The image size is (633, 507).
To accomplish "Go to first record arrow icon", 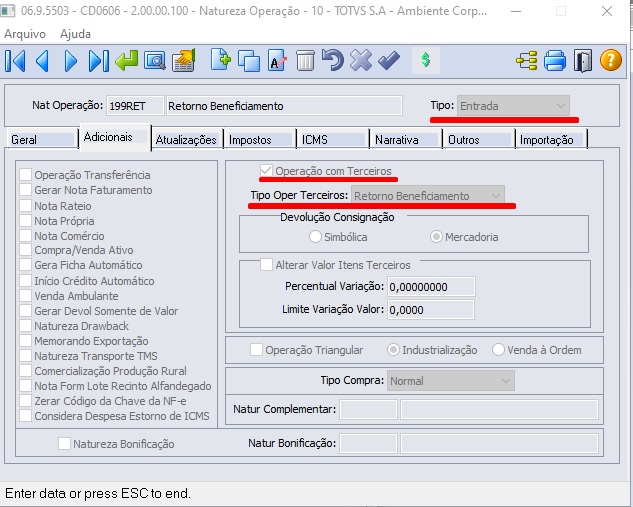I will pyautogui.click(x=15, y=61).
